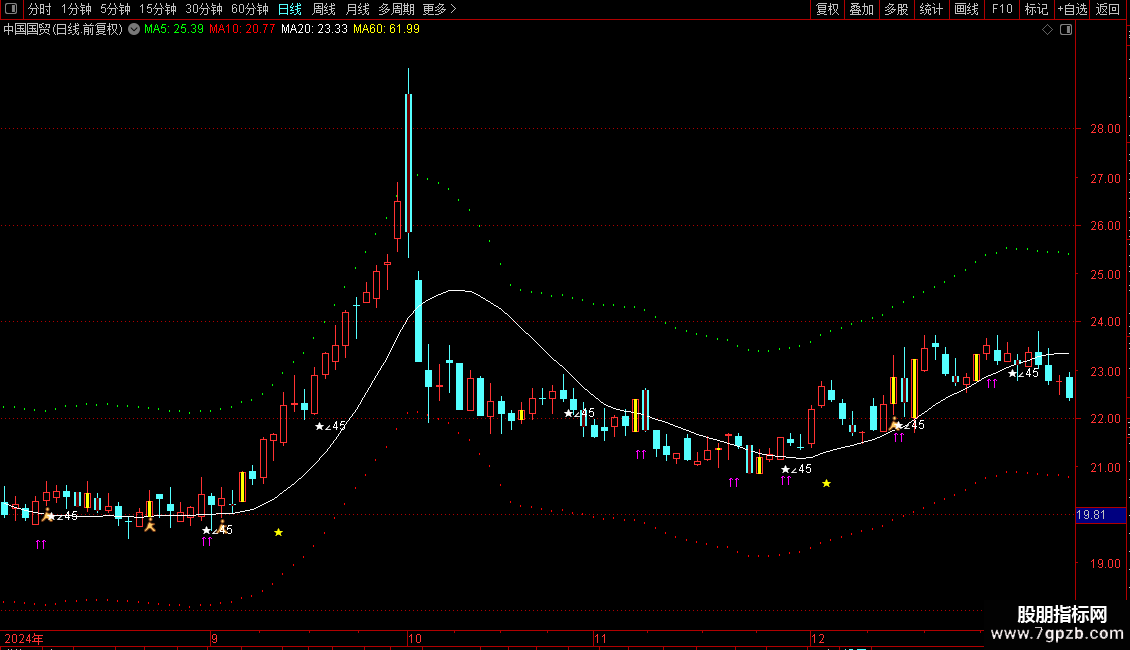Click the MA10: 20.77 indicator label

(x=242, y=30)
